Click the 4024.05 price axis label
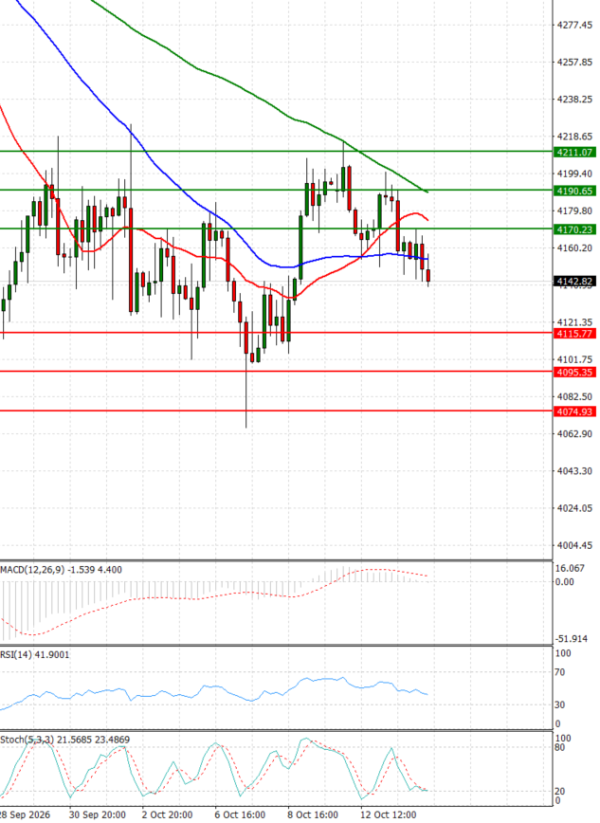Image resolution: width=600 pixels, height=823 pixels. point(575,508)
